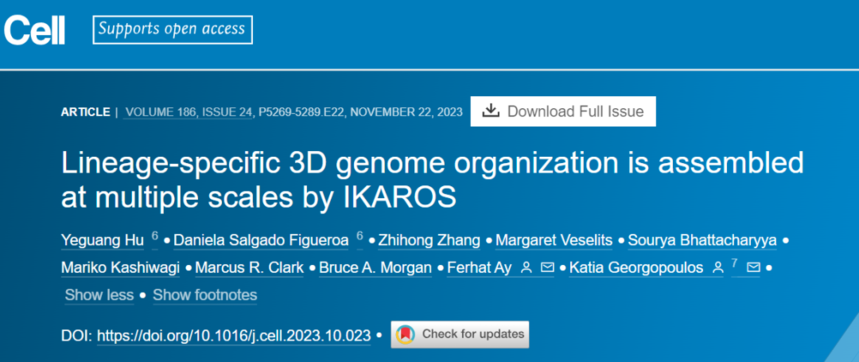Viewport: 859px width, 362px height.
Task: Click the person icon next to Katia Georgopoulos
Action: (717, 268)
